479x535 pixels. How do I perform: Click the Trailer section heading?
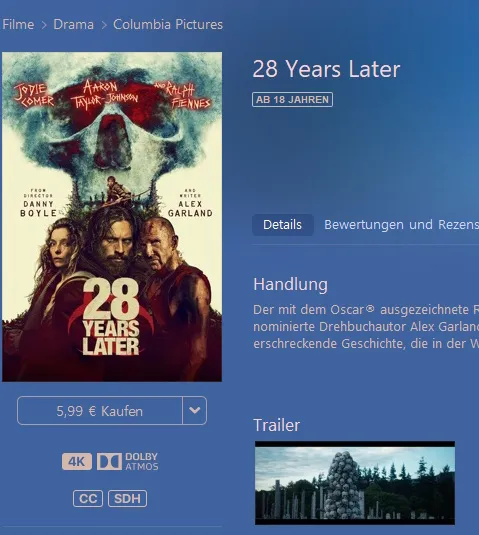pyautogui.click(x=277, y=425)
